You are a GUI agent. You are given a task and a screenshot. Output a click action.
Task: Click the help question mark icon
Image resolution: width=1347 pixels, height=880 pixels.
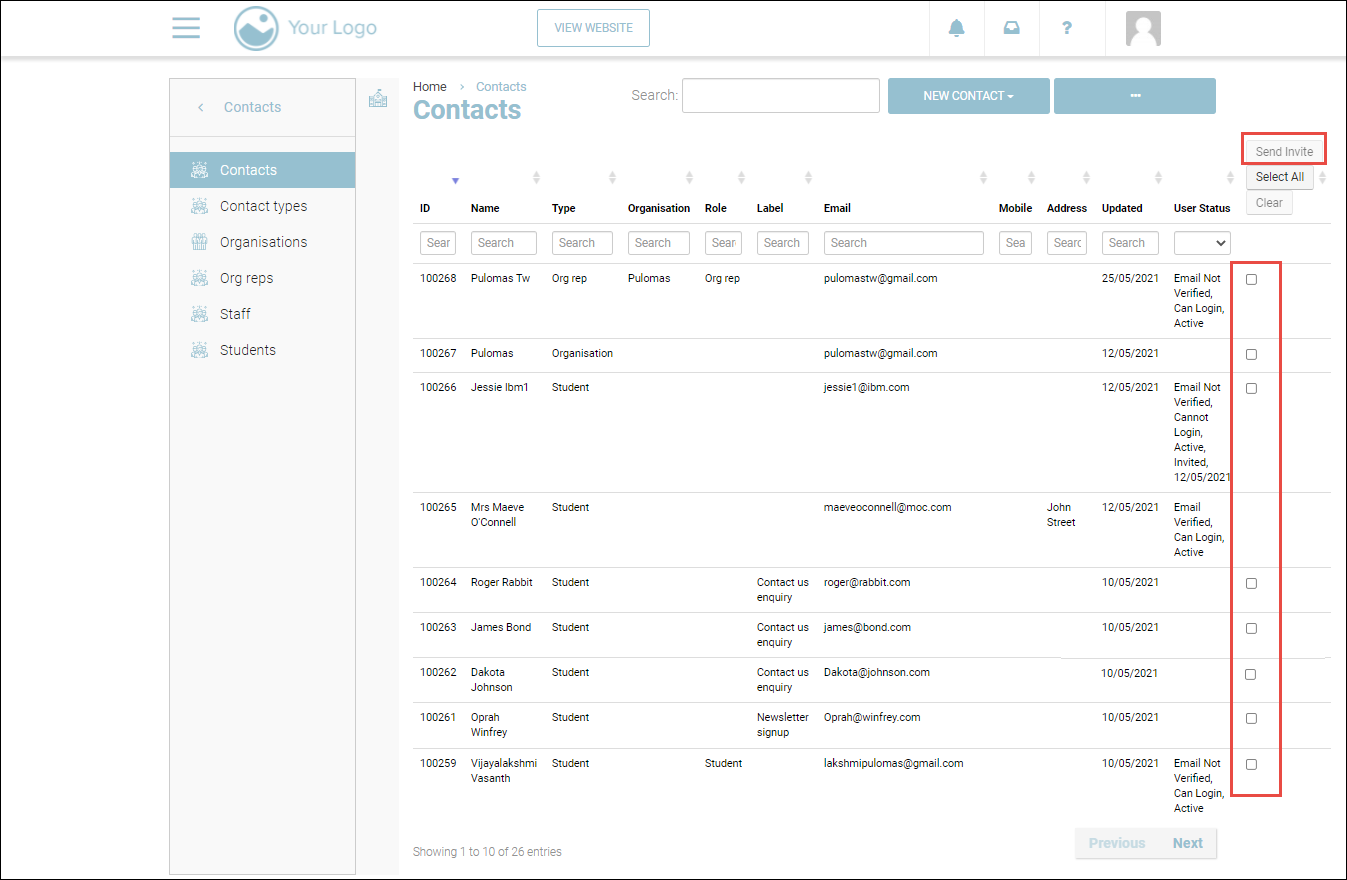coord(1067,28)
